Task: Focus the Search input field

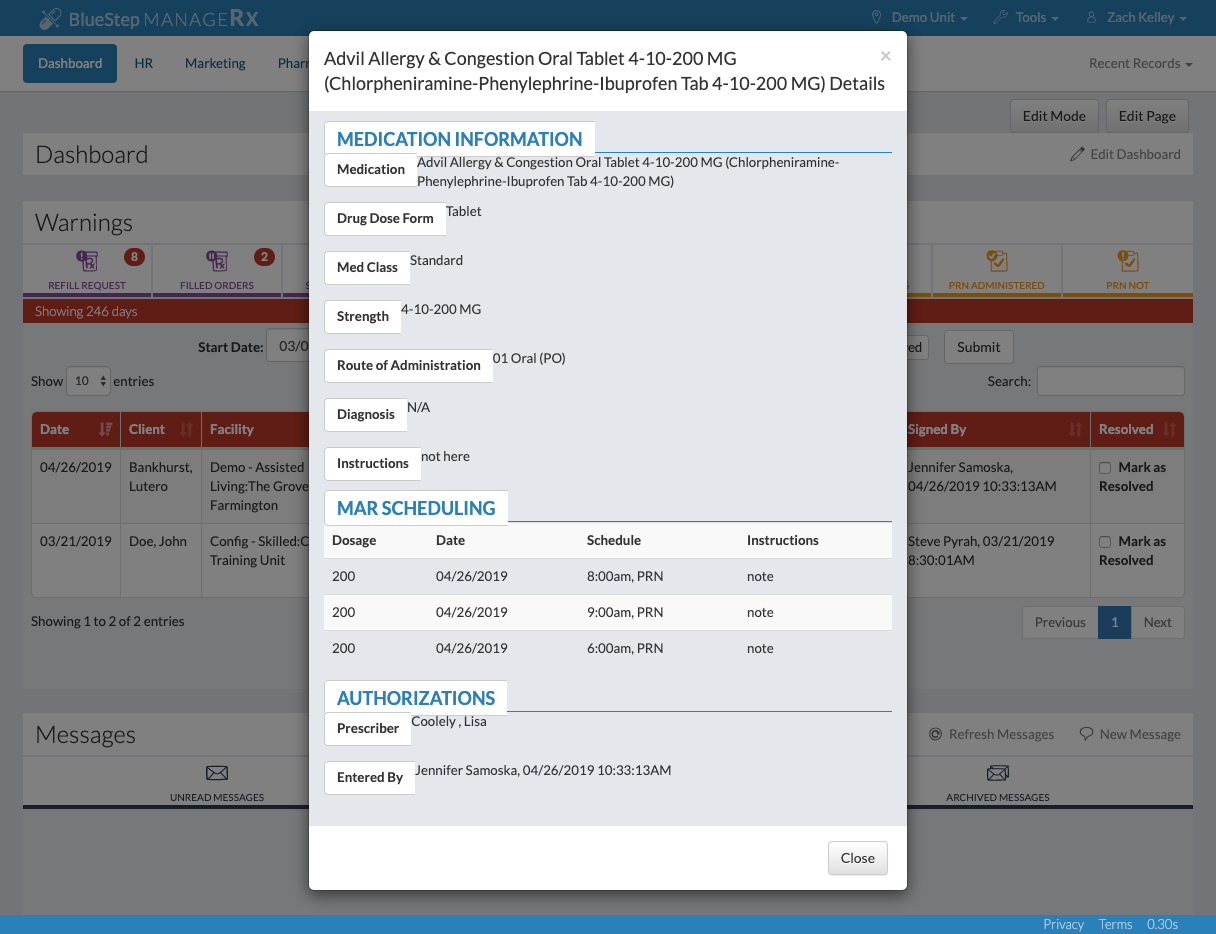Action: pyautogui.click(x=1110, y=381)
